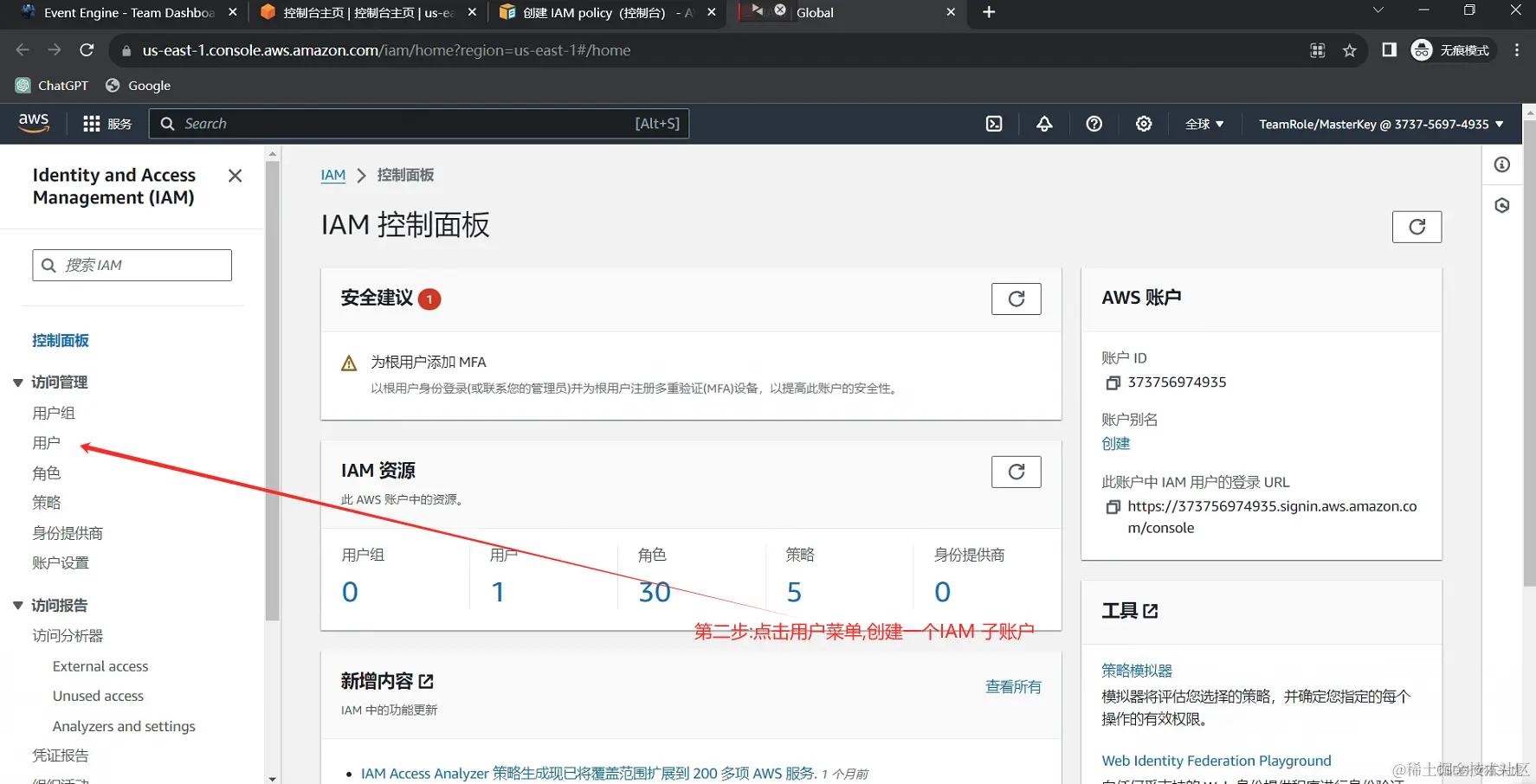Open the 查看所有 link
Screen dimensions: 1536x784
1013,687
